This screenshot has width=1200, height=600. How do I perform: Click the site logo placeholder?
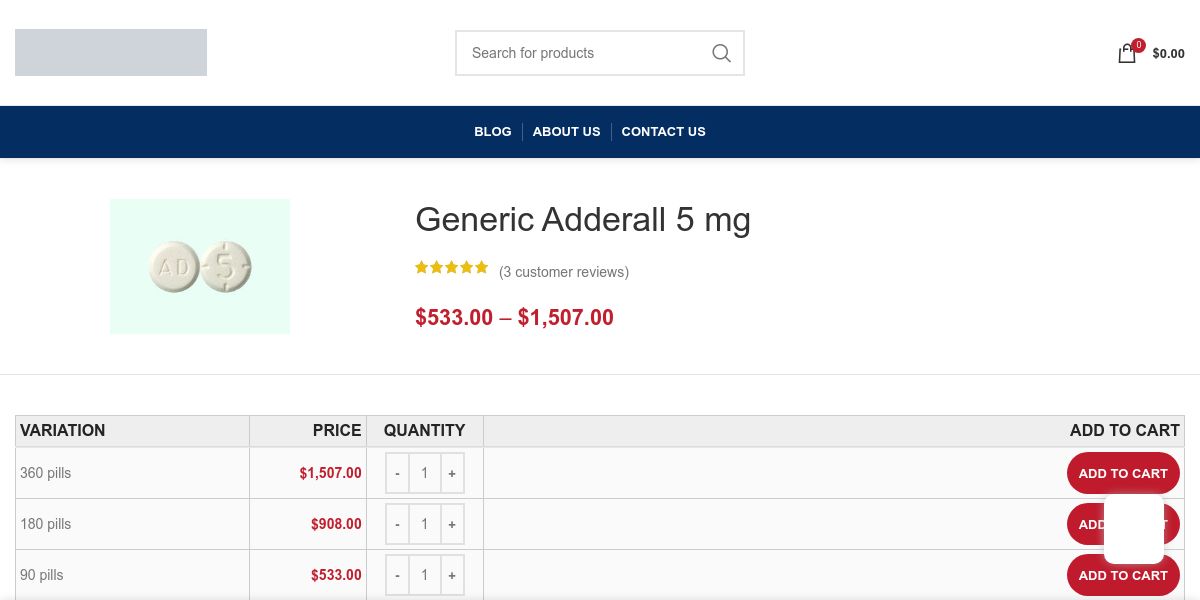pyautogui.click(x=111, y=52)
